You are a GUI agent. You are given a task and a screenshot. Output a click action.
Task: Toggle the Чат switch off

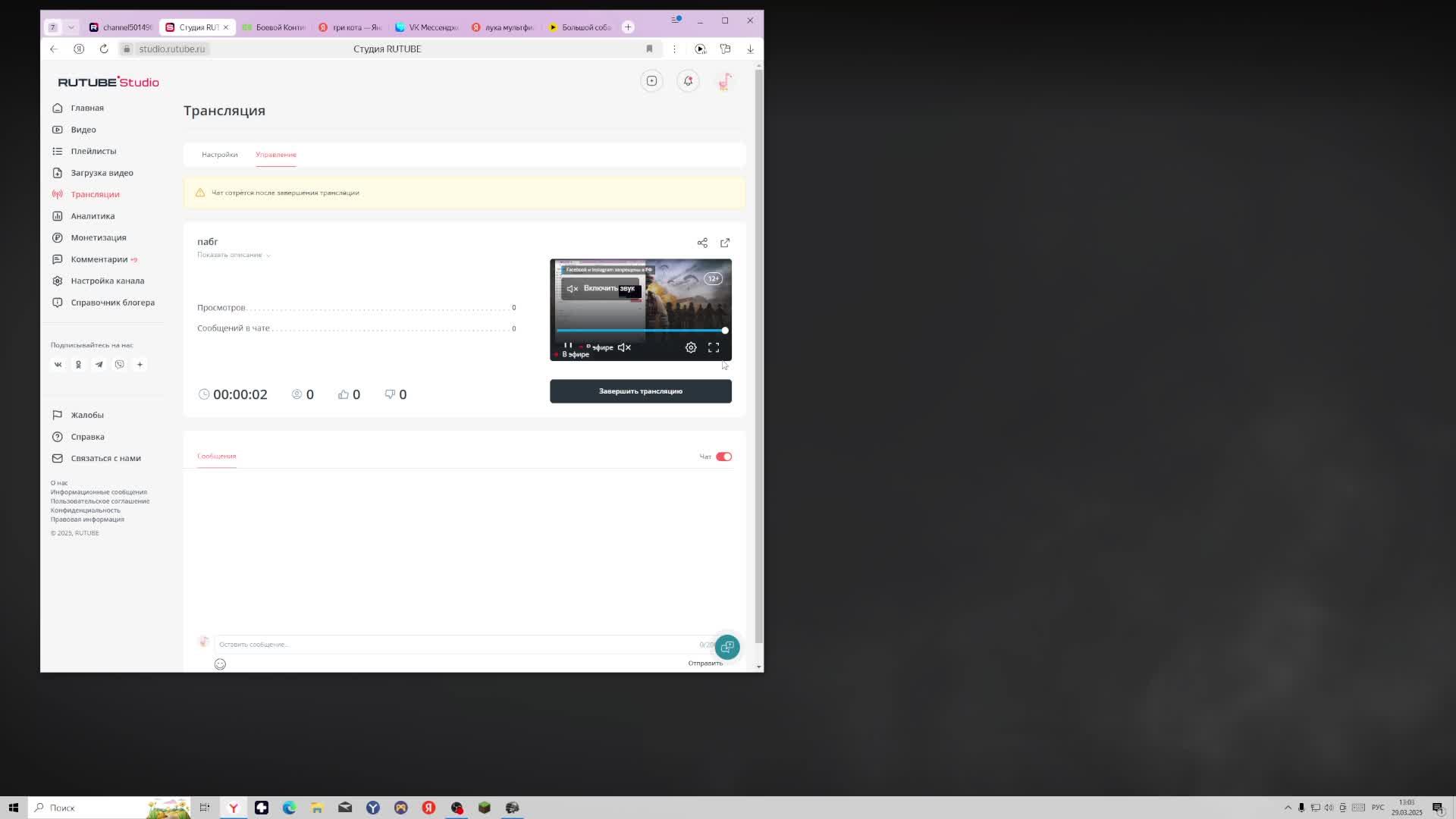pos(723,457)
